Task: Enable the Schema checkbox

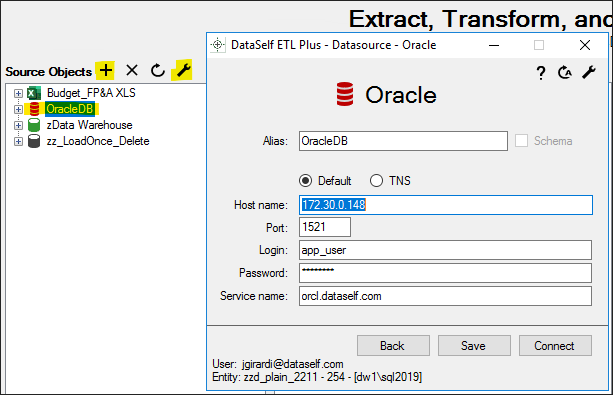Action: click(521, 141)
